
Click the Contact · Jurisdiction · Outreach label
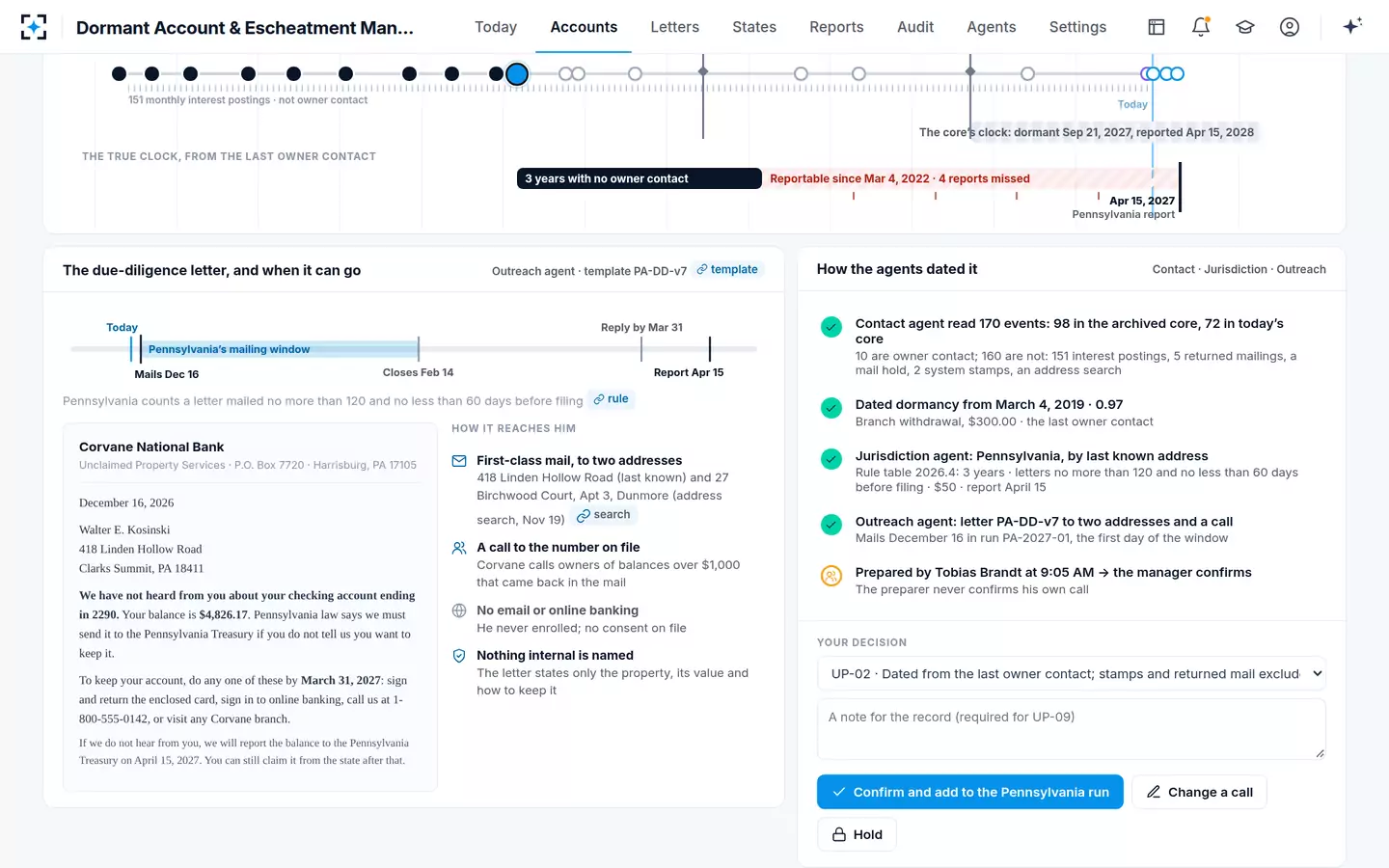(x=1239, y=270)
